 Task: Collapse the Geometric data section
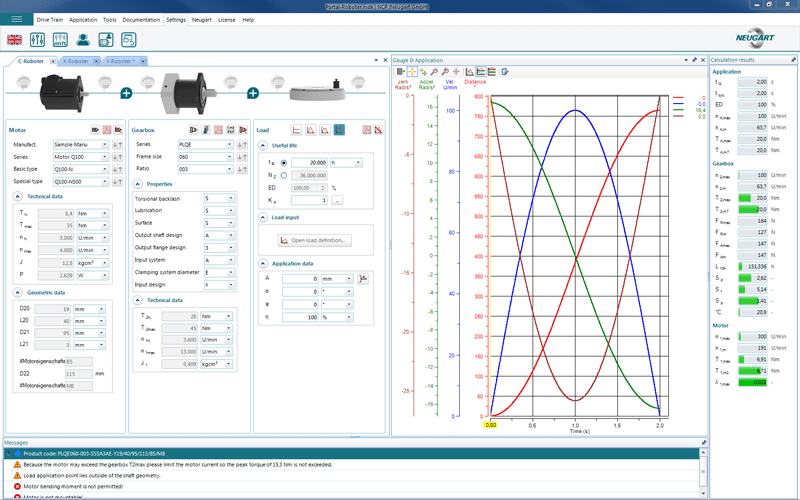click(17, 293)
